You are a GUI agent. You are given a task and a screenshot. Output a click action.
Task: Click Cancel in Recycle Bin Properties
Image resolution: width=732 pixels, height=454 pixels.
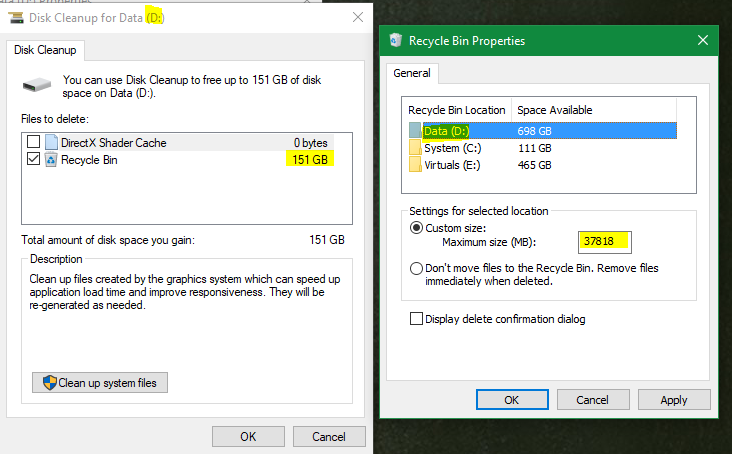pos(593,400)
